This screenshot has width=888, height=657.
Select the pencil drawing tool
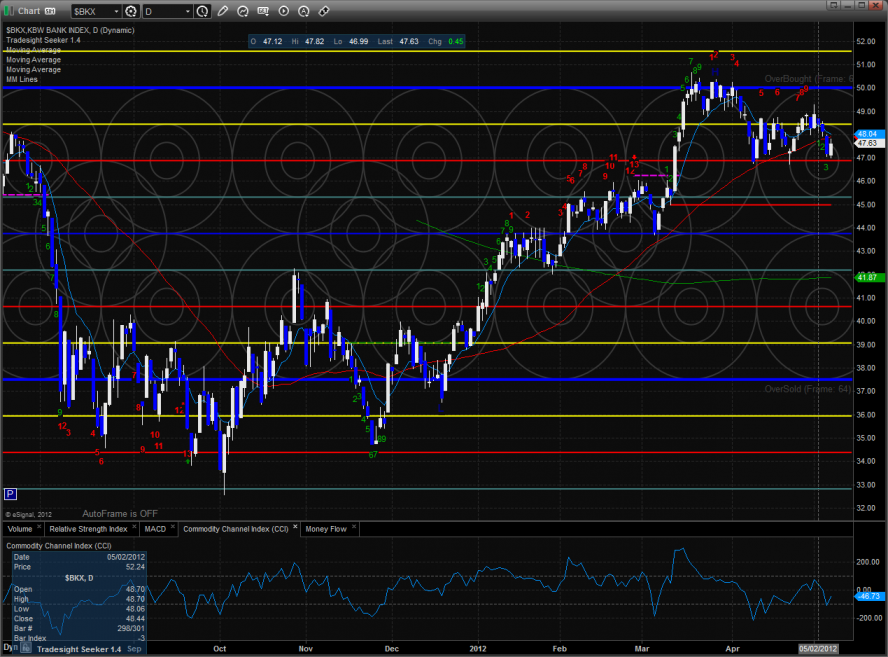click(221, 11)
